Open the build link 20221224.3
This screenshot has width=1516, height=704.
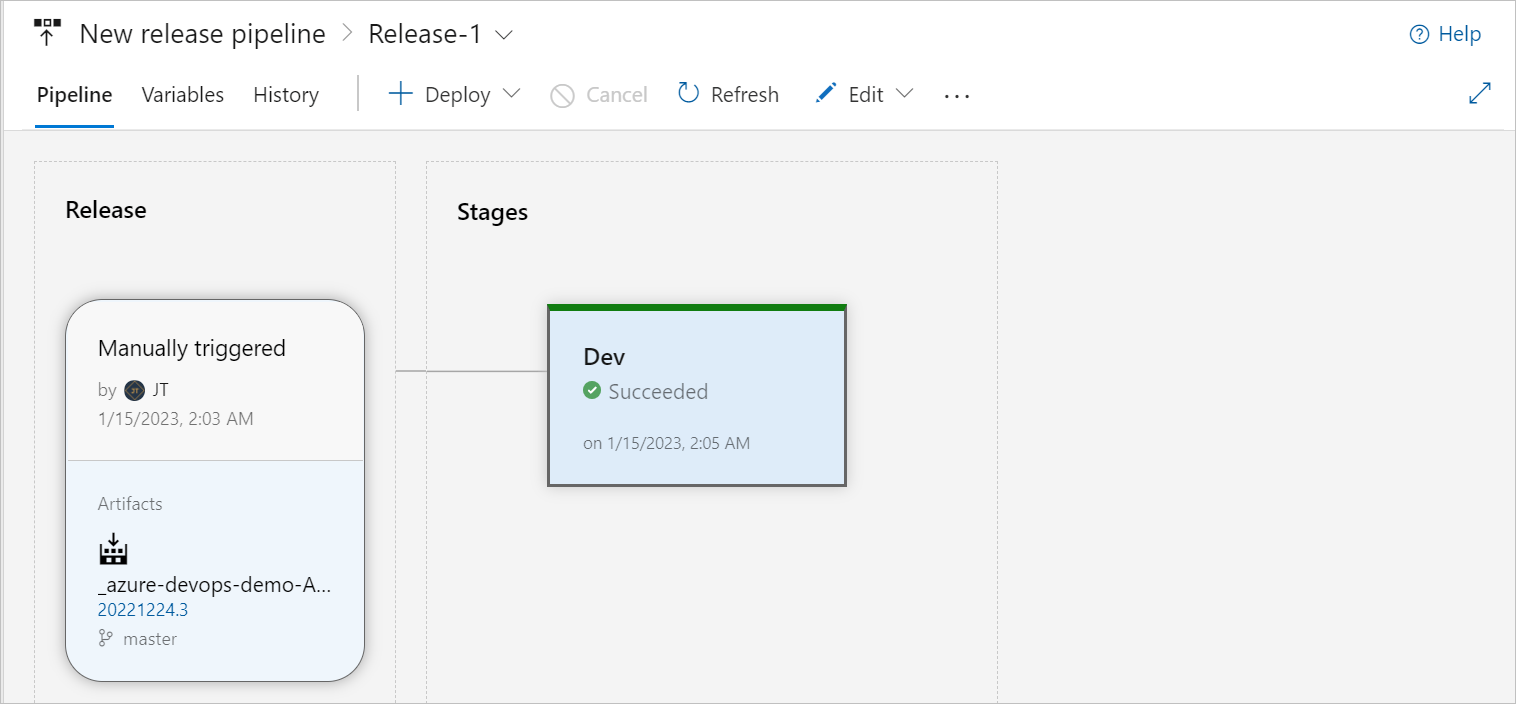pyautogui.click(x=142, y=609)
